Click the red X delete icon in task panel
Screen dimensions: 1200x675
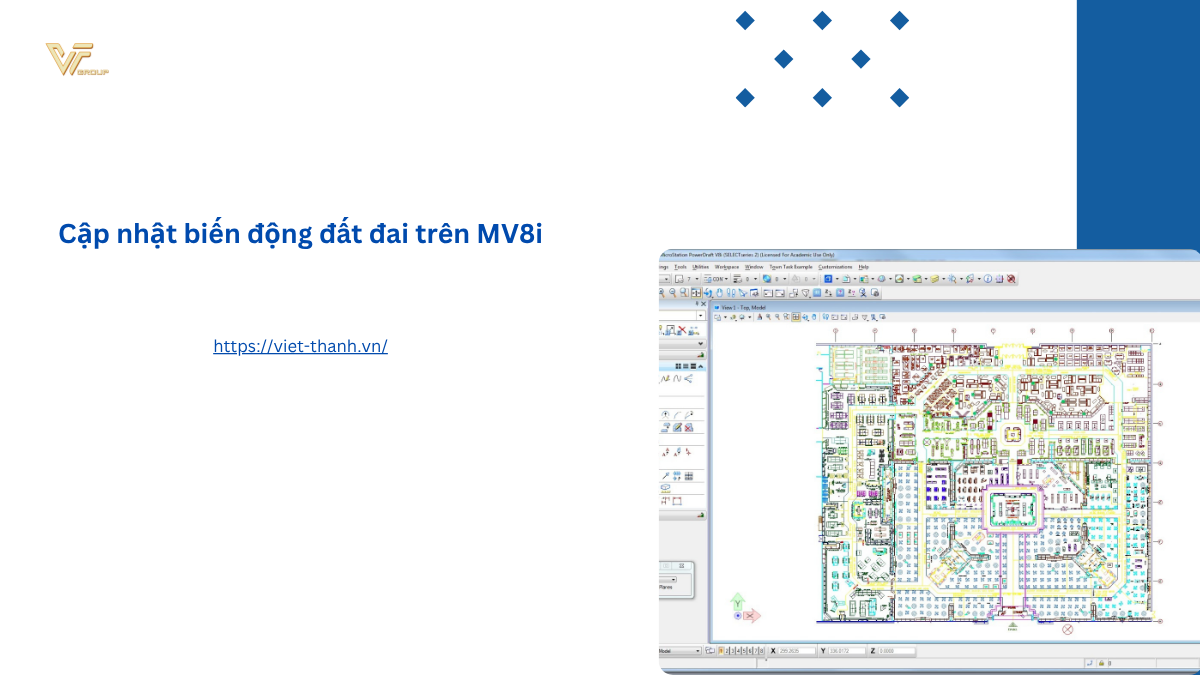[682, 330]
